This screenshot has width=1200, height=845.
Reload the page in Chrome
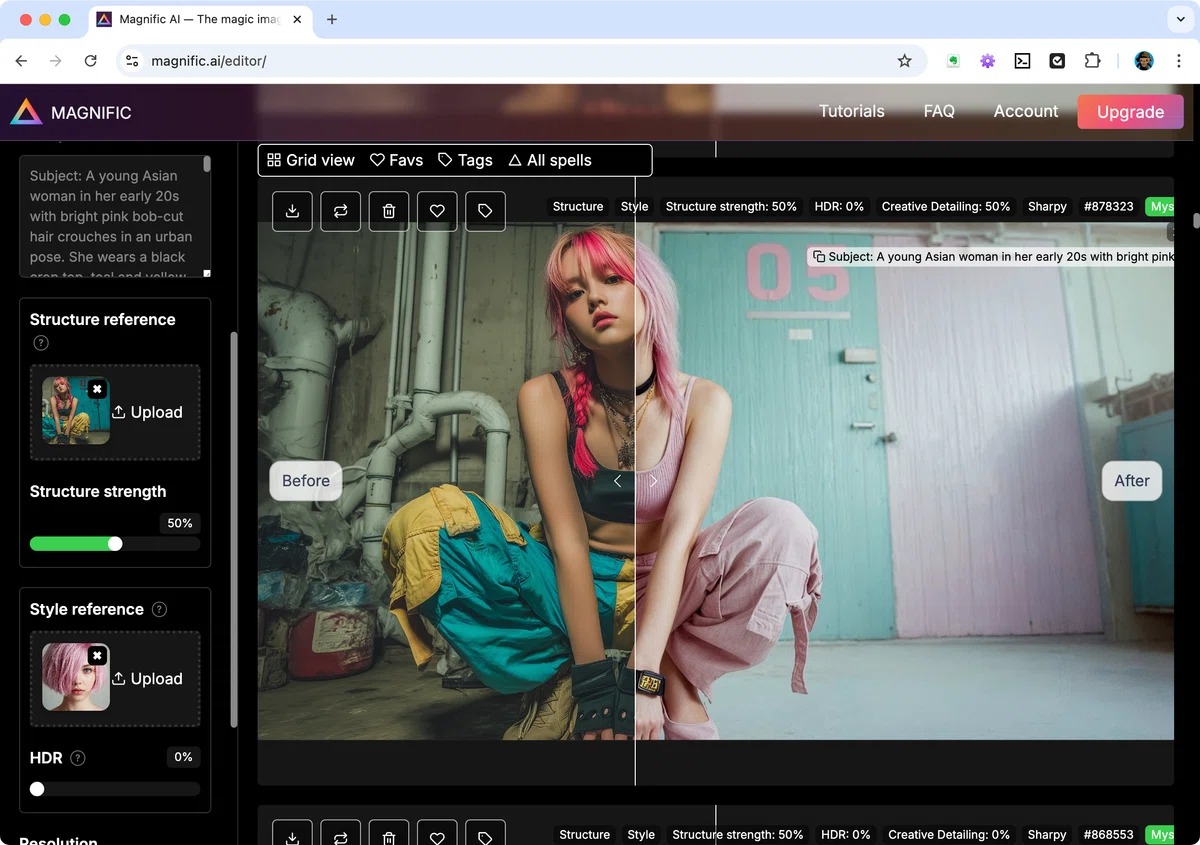tap(90, 61)
